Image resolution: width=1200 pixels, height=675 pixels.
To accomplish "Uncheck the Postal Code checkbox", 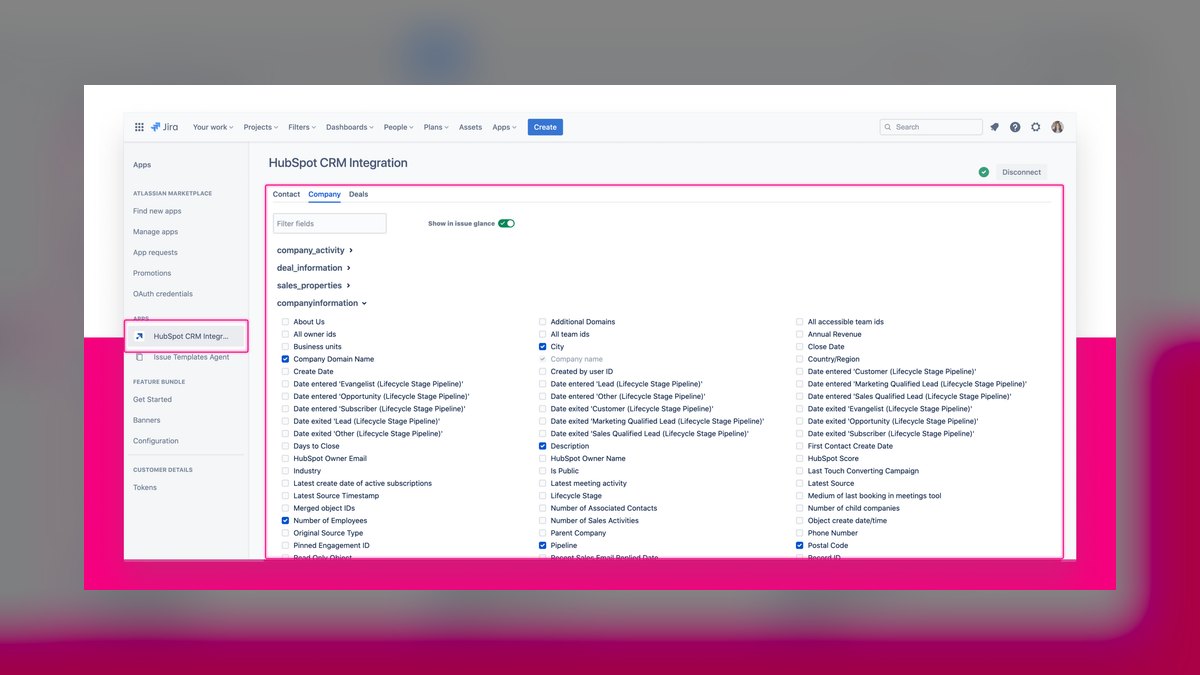I will coord(800,546).
